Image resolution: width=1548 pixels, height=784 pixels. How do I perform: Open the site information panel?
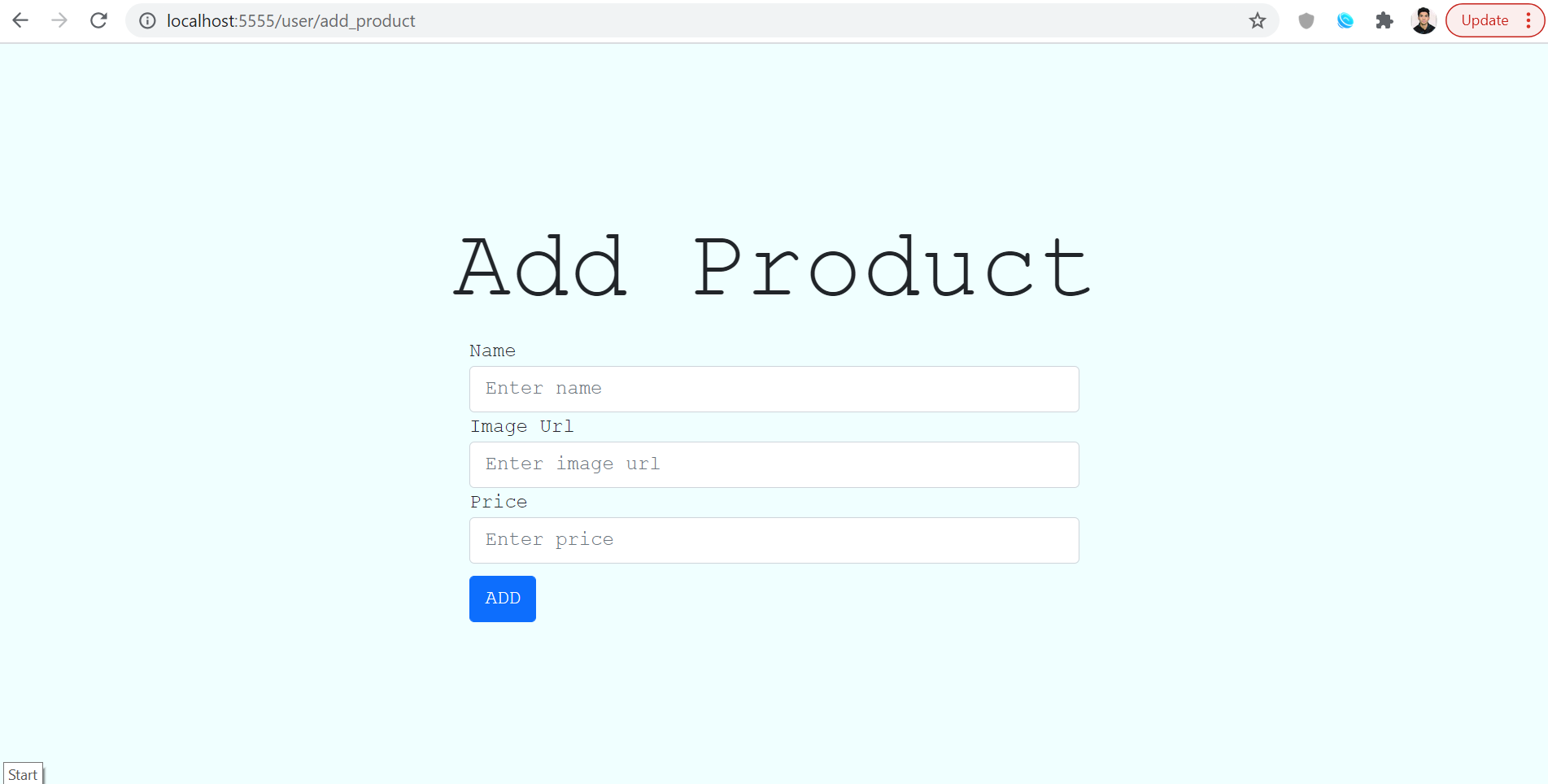(x=146, y=20)
